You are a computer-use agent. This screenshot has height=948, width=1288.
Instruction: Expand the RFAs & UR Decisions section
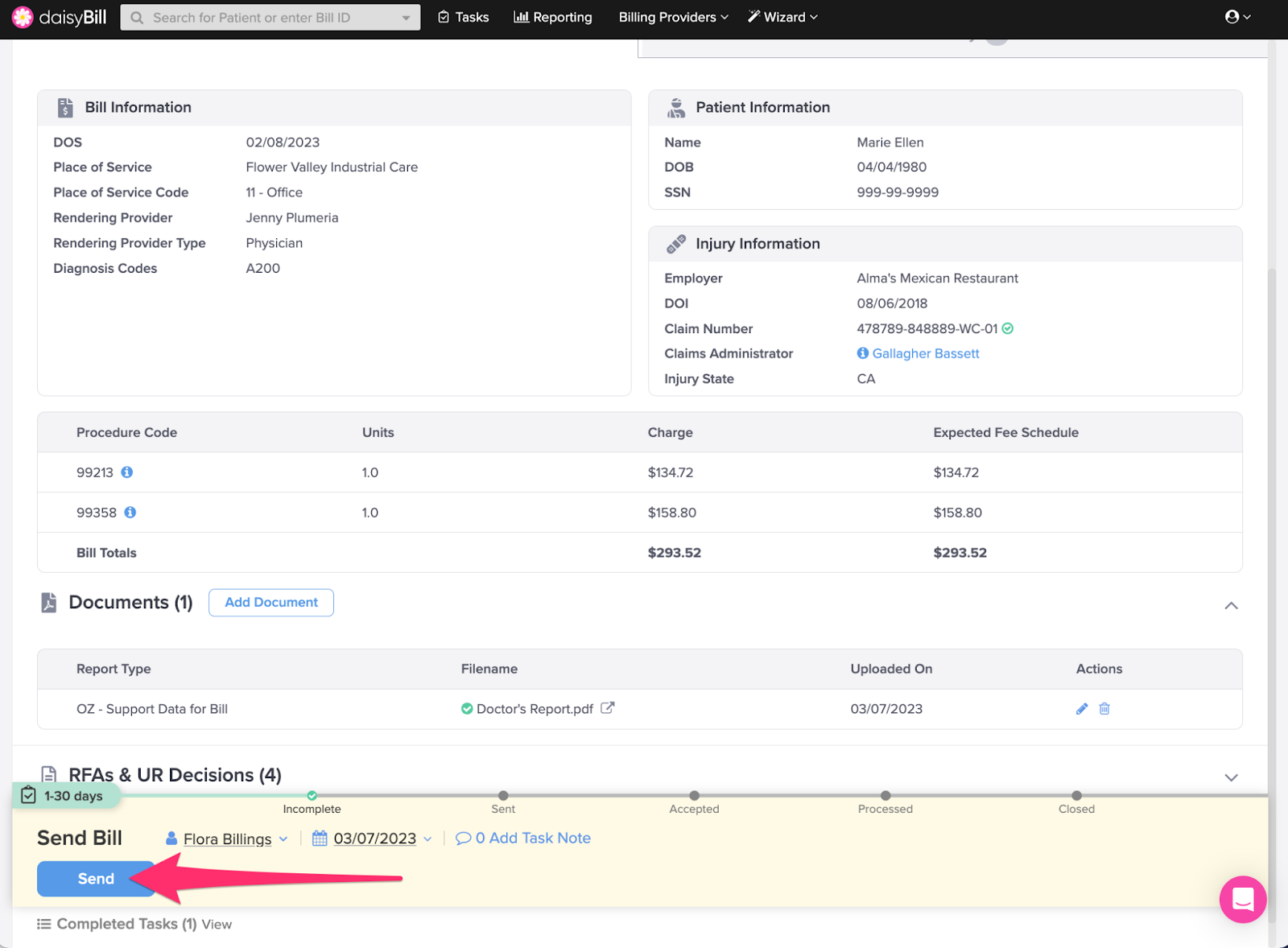pos(1231,777)
